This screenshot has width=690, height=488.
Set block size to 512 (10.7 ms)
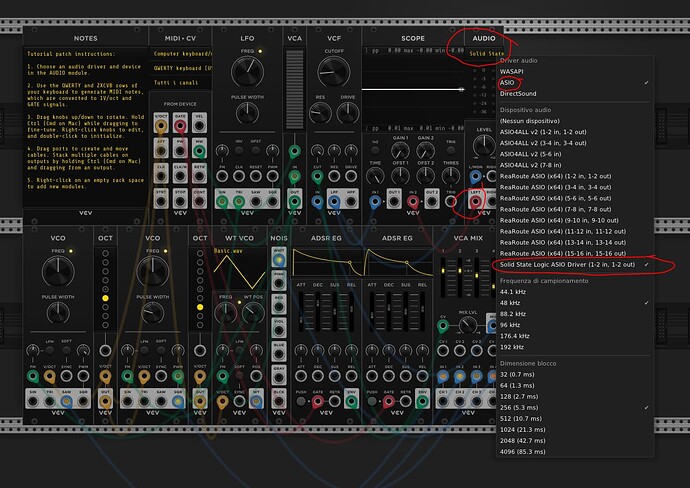[574, 418]
